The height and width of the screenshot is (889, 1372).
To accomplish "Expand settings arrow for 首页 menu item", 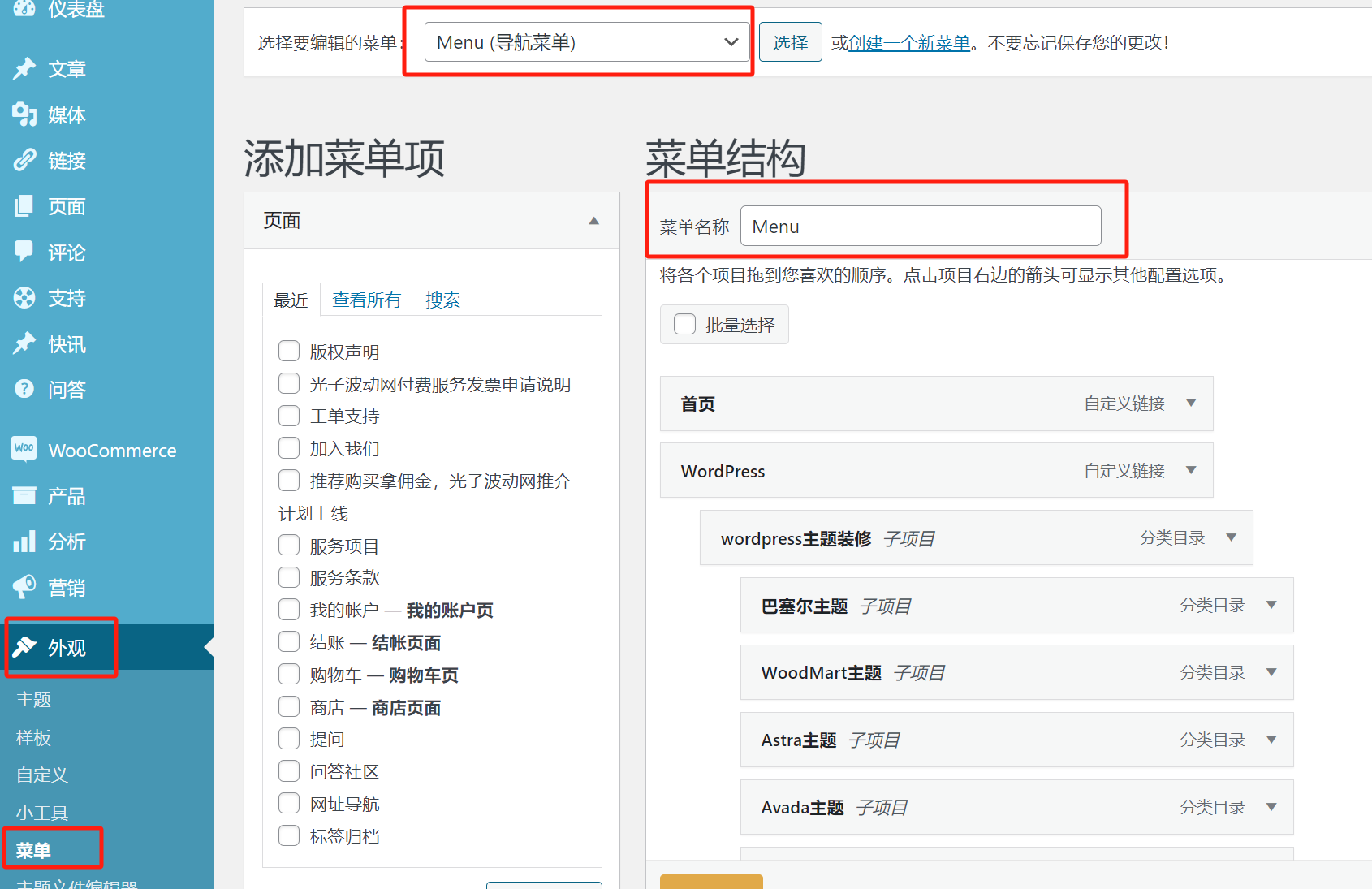I will pos(1191,403).
